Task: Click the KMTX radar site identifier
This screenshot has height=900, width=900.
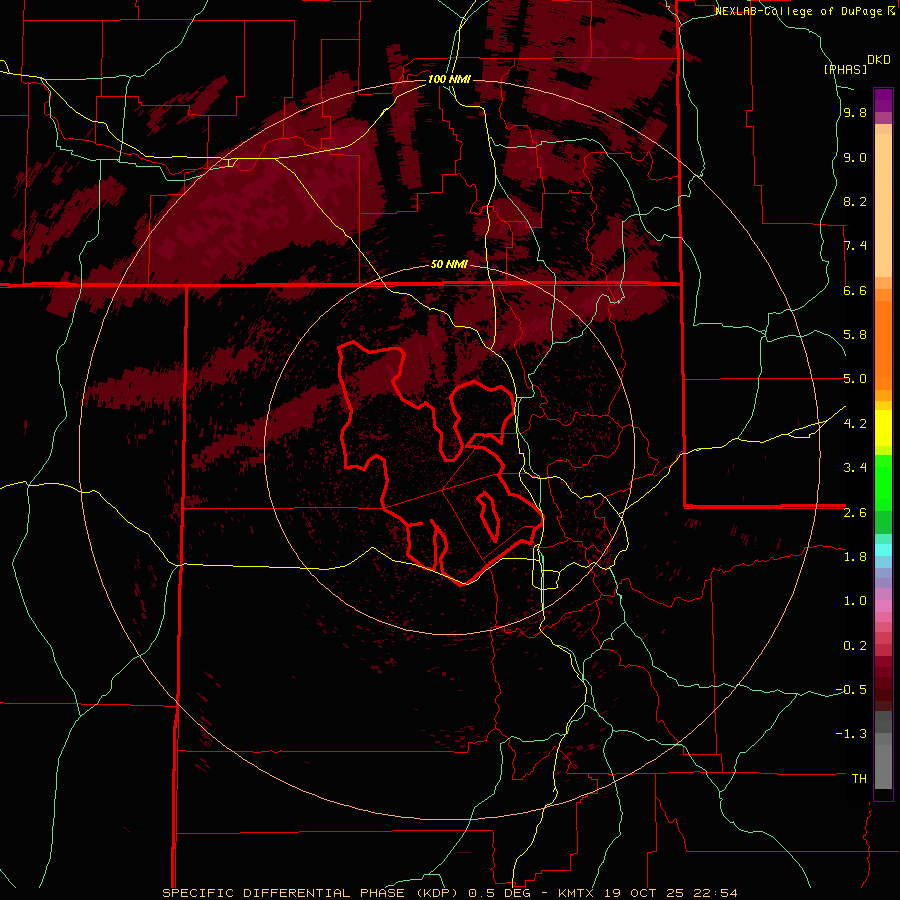Action: [x=574, y=893]
